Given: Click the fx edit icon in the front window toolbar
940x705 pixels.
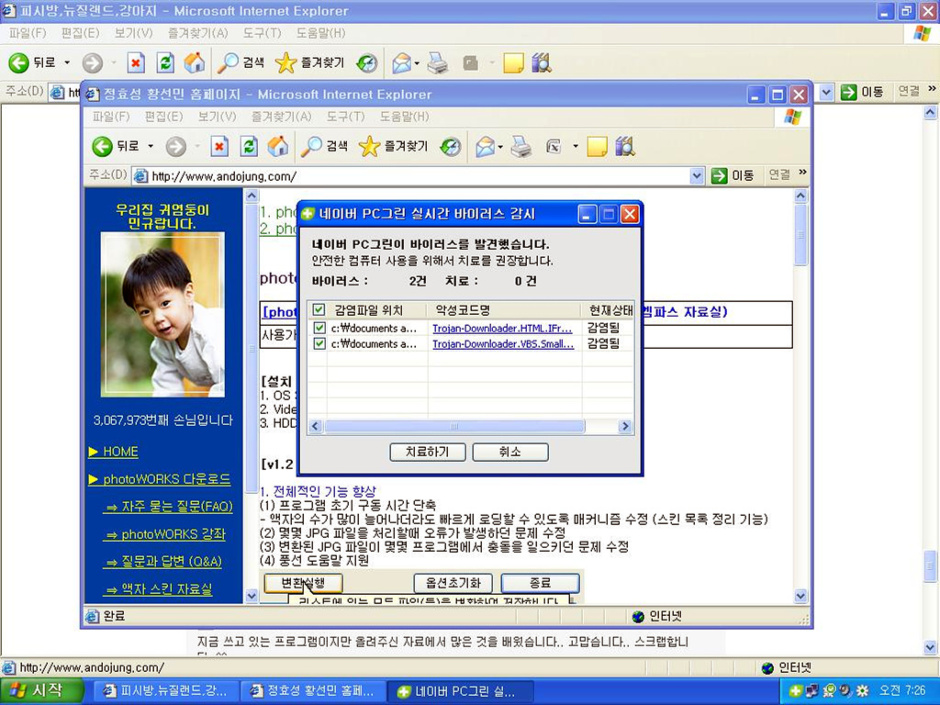Looking at the screenshot, I should point(554,146).
